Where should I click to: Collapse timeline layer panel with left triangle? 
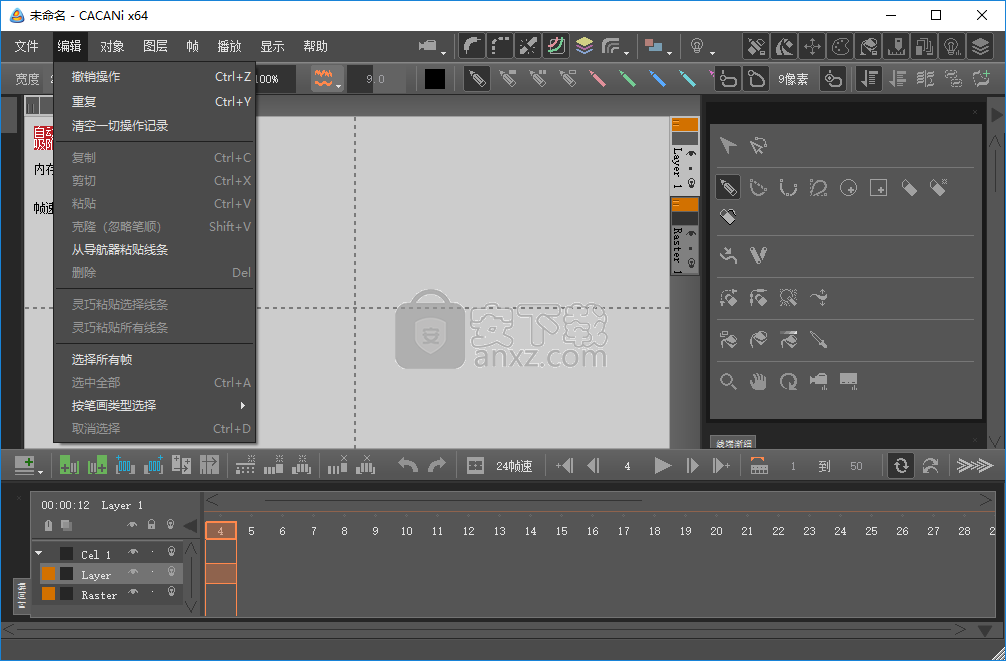(x=190, y=526)
